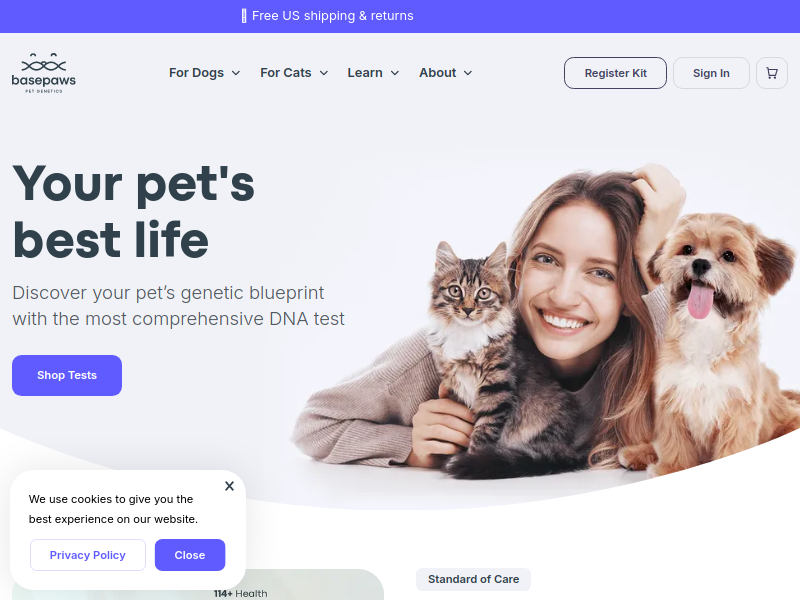Click the Shop Tests button
The height and width of the screenshot is (600, 800).
point(67,376)
